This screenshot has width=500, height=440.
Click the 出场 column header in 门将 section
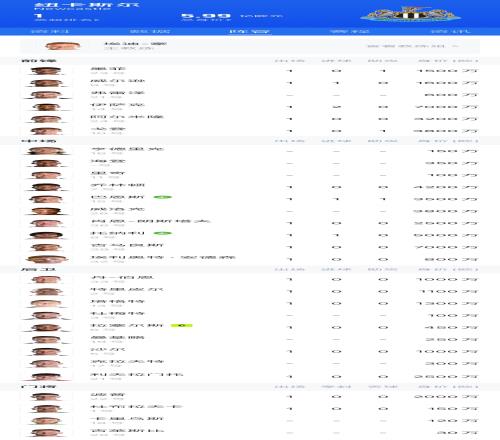[x=290, y=387]
